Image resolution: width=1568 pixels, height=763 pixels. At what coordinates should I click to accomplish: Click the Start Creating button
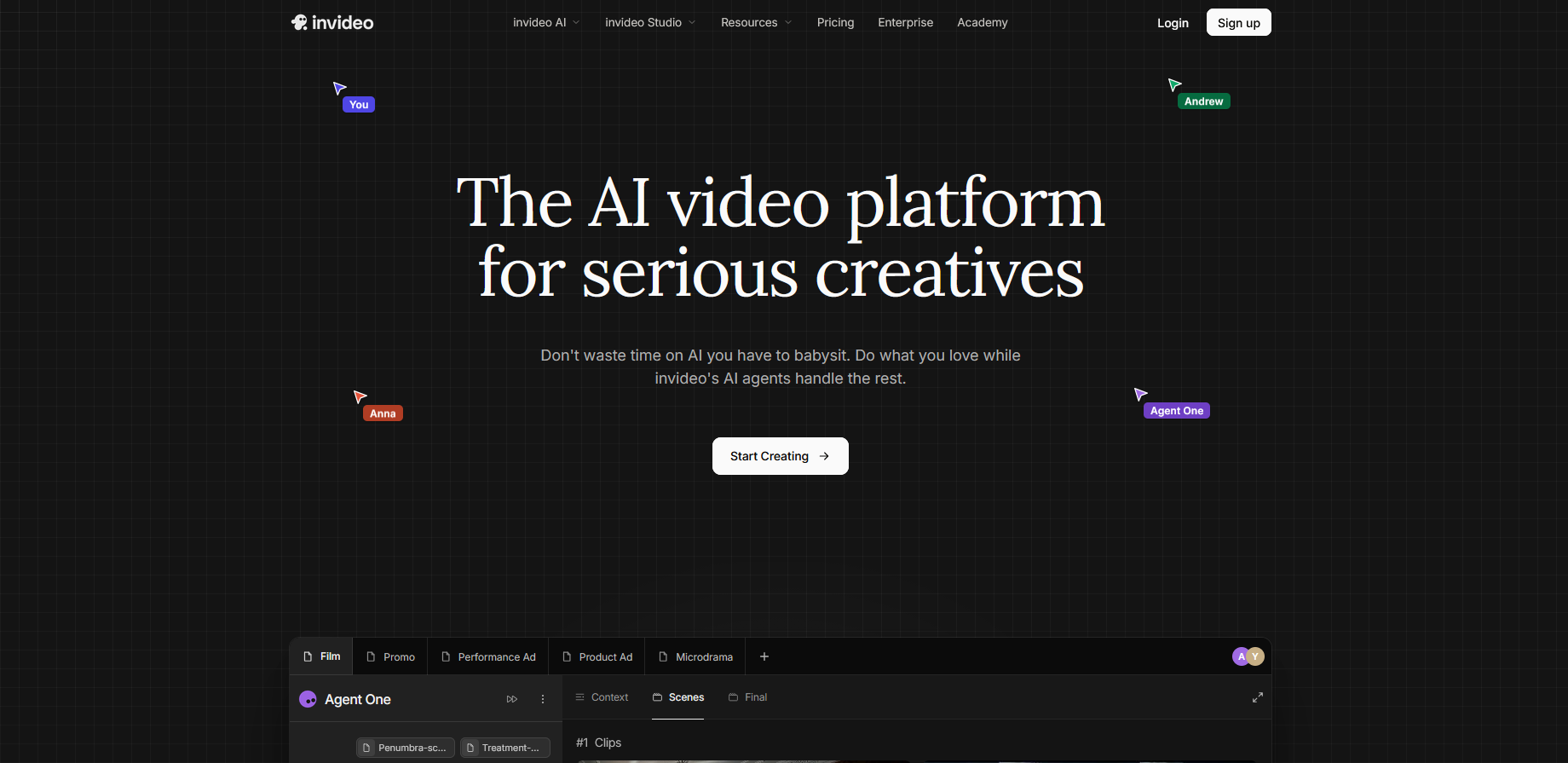781,456
